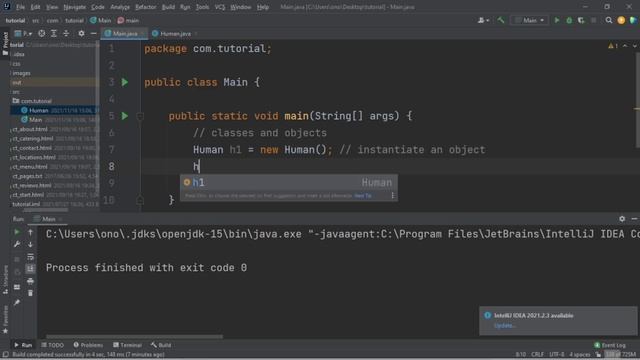640x360 pixels.
Task: Click the down arrow in Run console
Action: (x=30, y=244)
